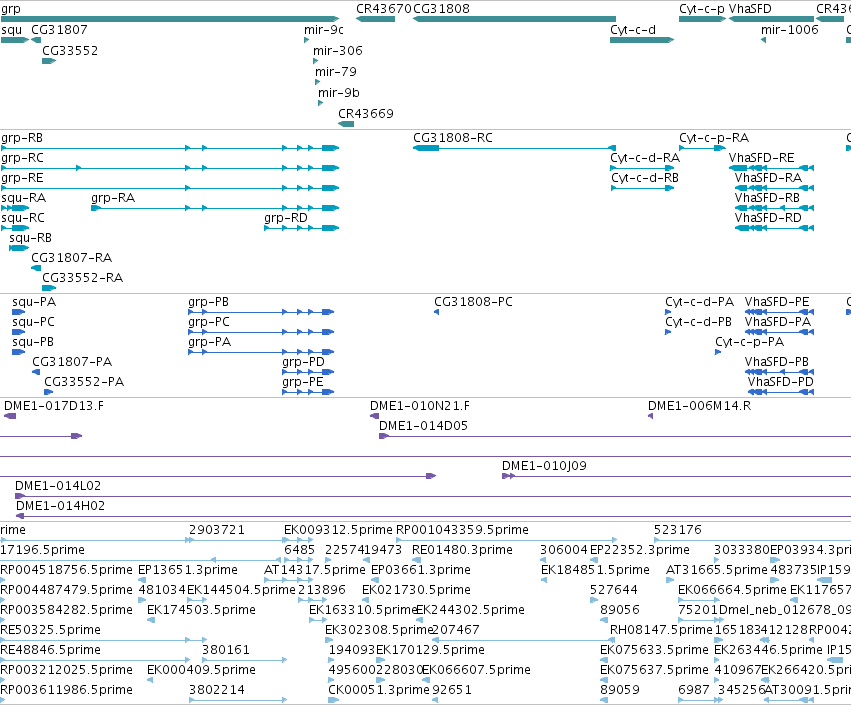Select the DME1-010J09 clone feature
Viewport: 851px width, 705px height.
pyautogui.click(x=676, y=477)
